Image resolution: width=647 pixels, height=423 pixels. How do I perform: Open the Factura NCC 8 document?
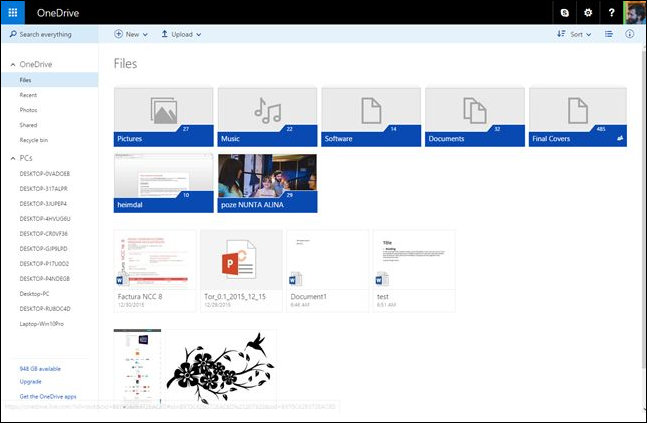155,271
